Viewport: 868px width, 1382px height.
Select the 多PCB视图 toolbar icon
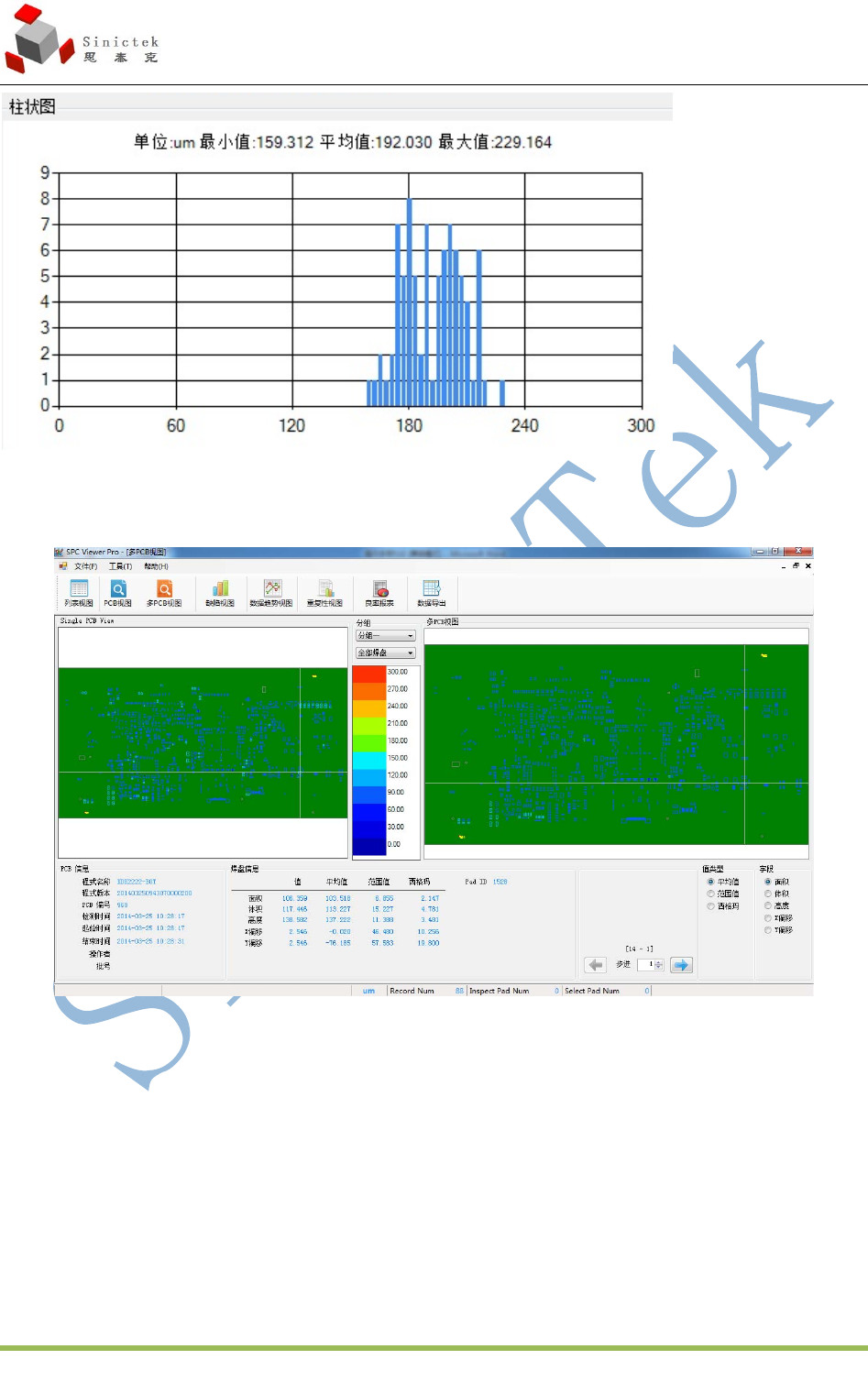point(164,593)
